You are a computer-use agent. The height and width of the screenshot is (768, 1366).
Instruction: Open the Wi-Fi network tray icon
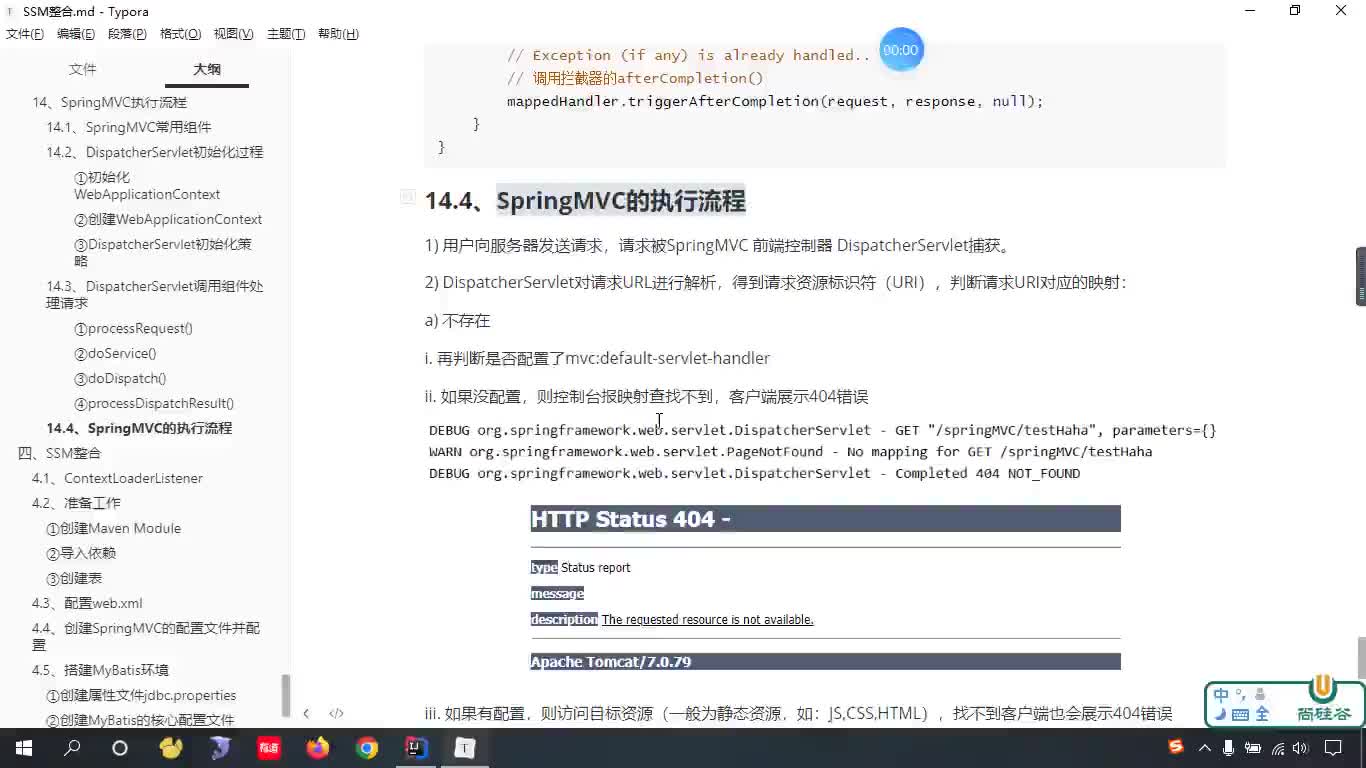[x=1278, y=747]
